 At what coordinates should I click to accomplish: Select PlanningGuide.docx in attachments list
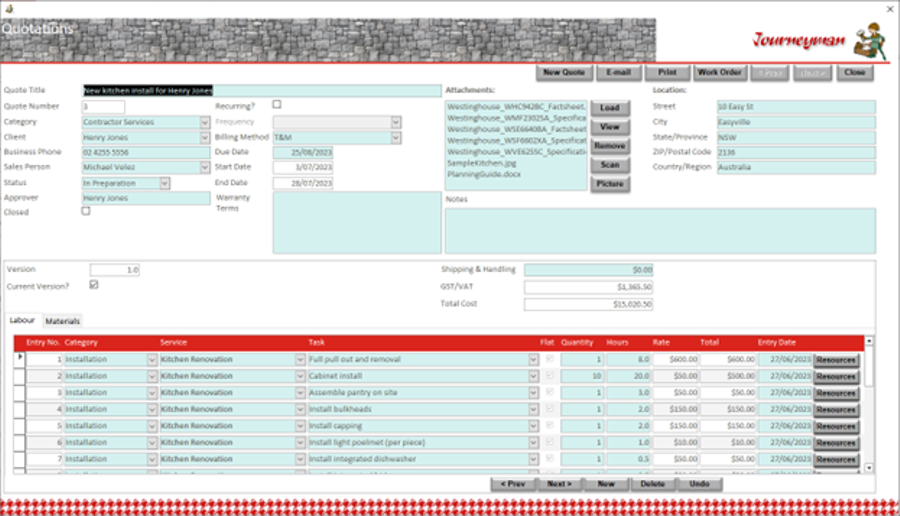tap(484, 174)
